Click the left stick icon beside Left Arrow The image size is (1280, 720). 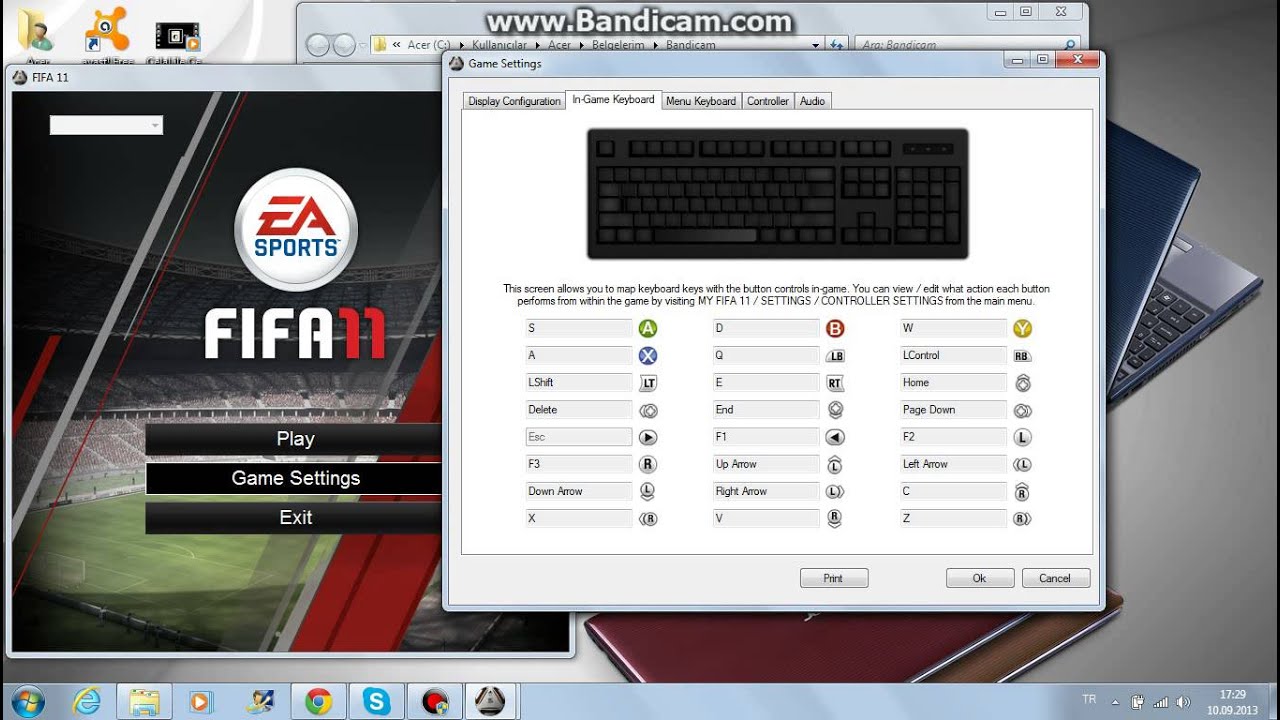1022,464
